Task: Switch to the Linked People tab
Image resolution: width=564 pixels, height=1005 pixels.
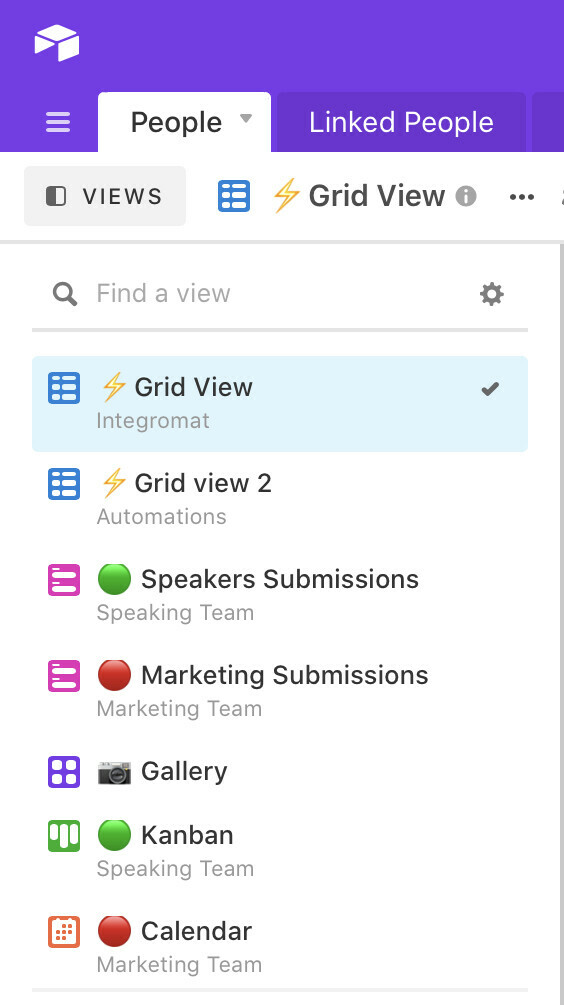Action: (x=401, y=122)
